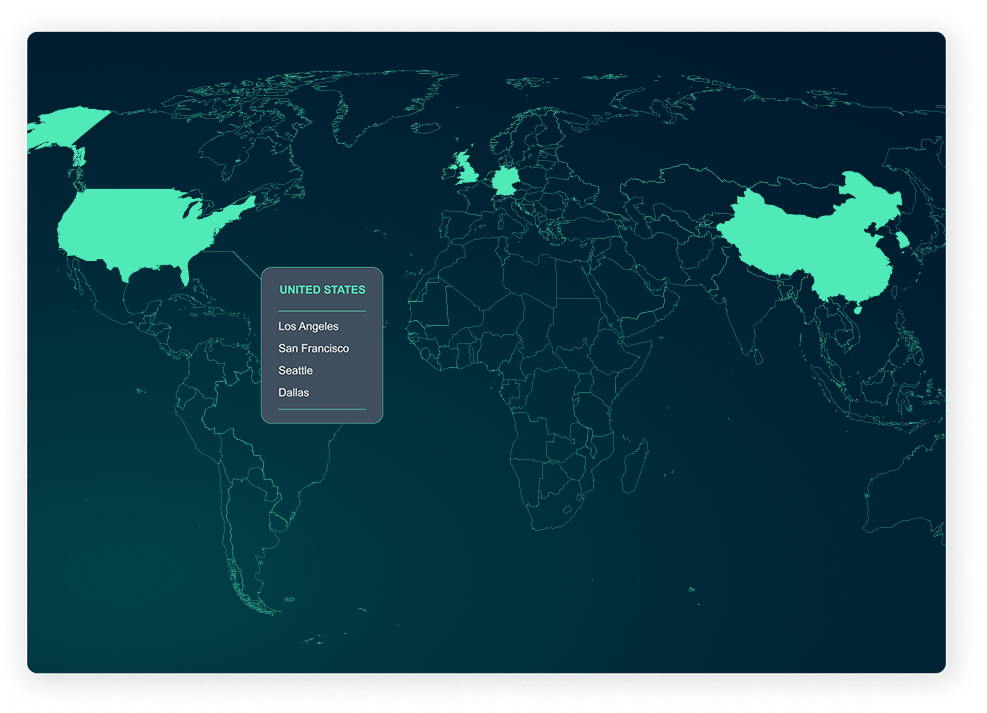
Task: Pick Dallas from the city list
Action: [x=293, y=393]
